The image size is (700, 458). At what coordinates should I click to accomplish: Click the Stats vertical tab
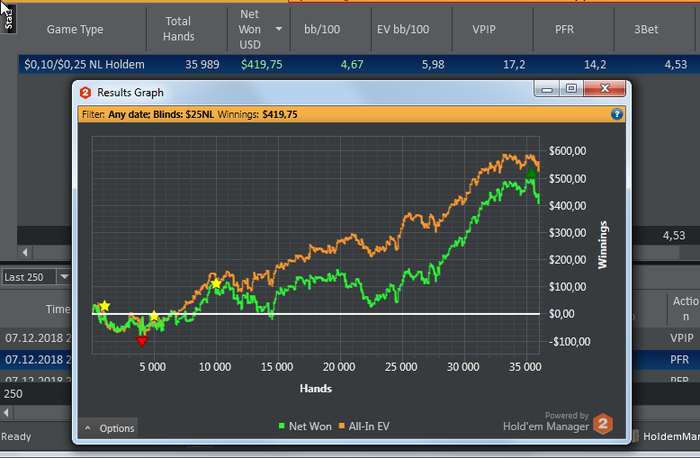click(8, 18)
